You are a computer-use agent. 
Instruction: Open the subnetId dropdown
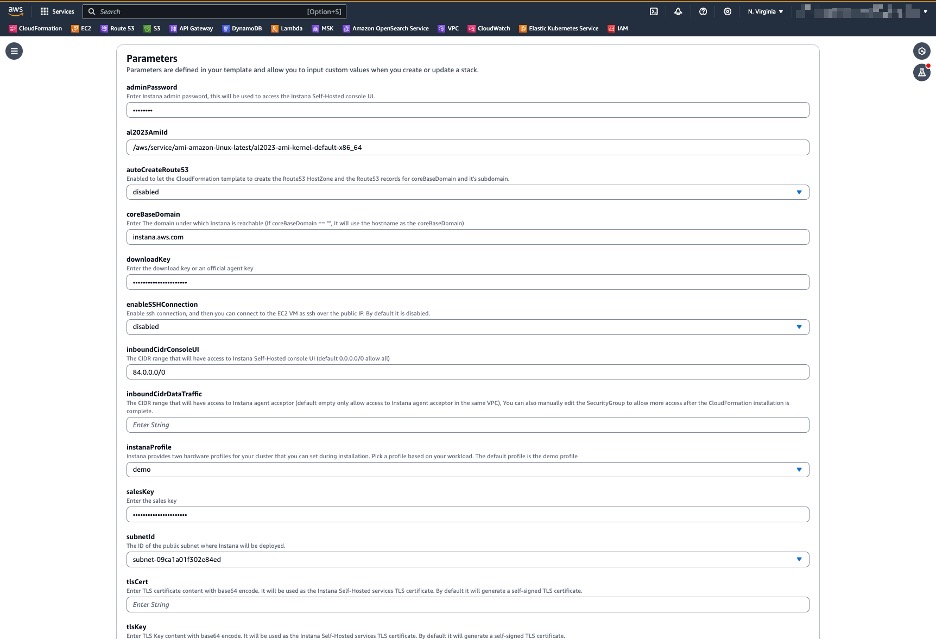pos(468,559)
